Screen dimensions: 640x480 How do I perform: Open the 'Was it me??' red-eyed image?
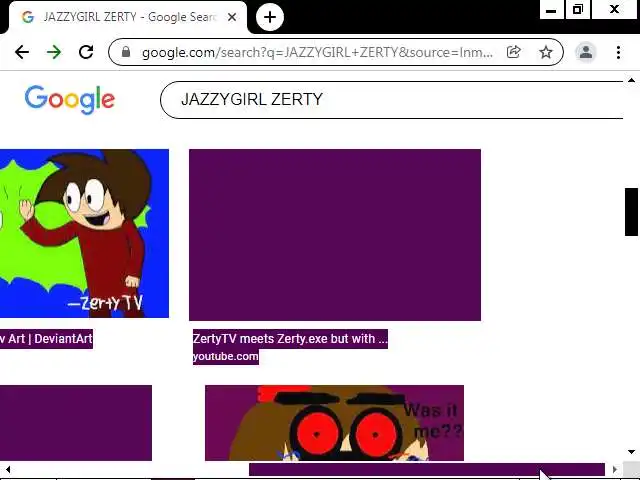(x=334, y=423)
